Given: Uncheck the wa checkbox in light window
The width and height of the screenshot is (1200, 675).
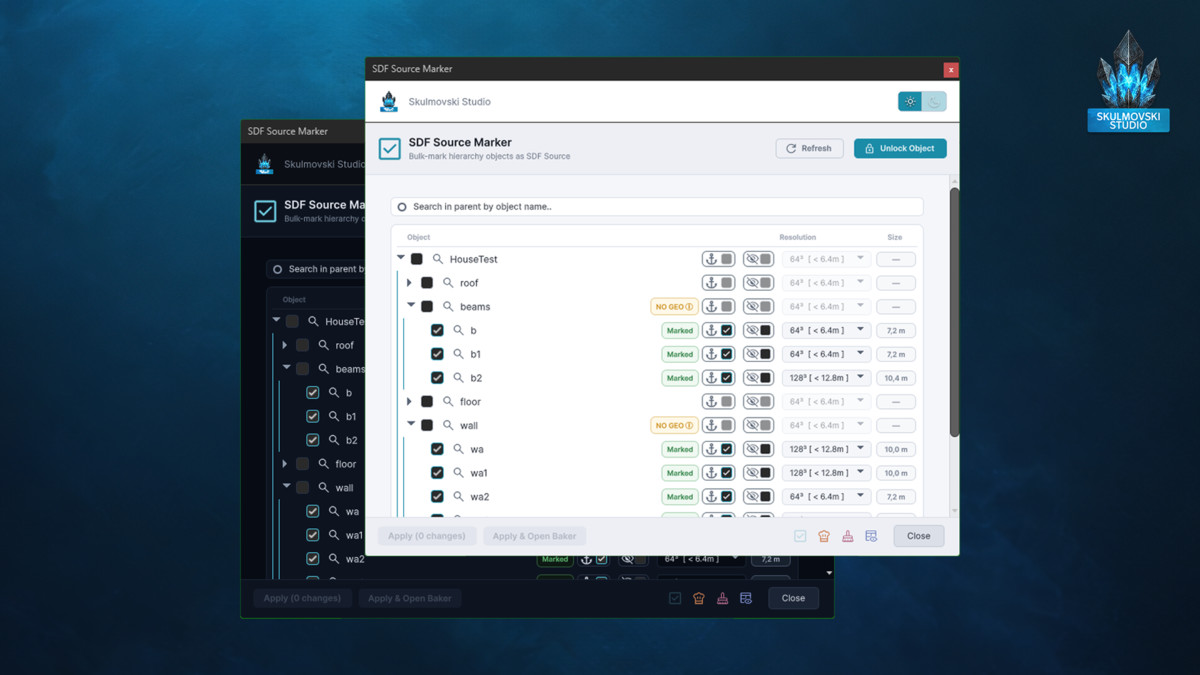Looking at the screenshot, I should point(437,449).
